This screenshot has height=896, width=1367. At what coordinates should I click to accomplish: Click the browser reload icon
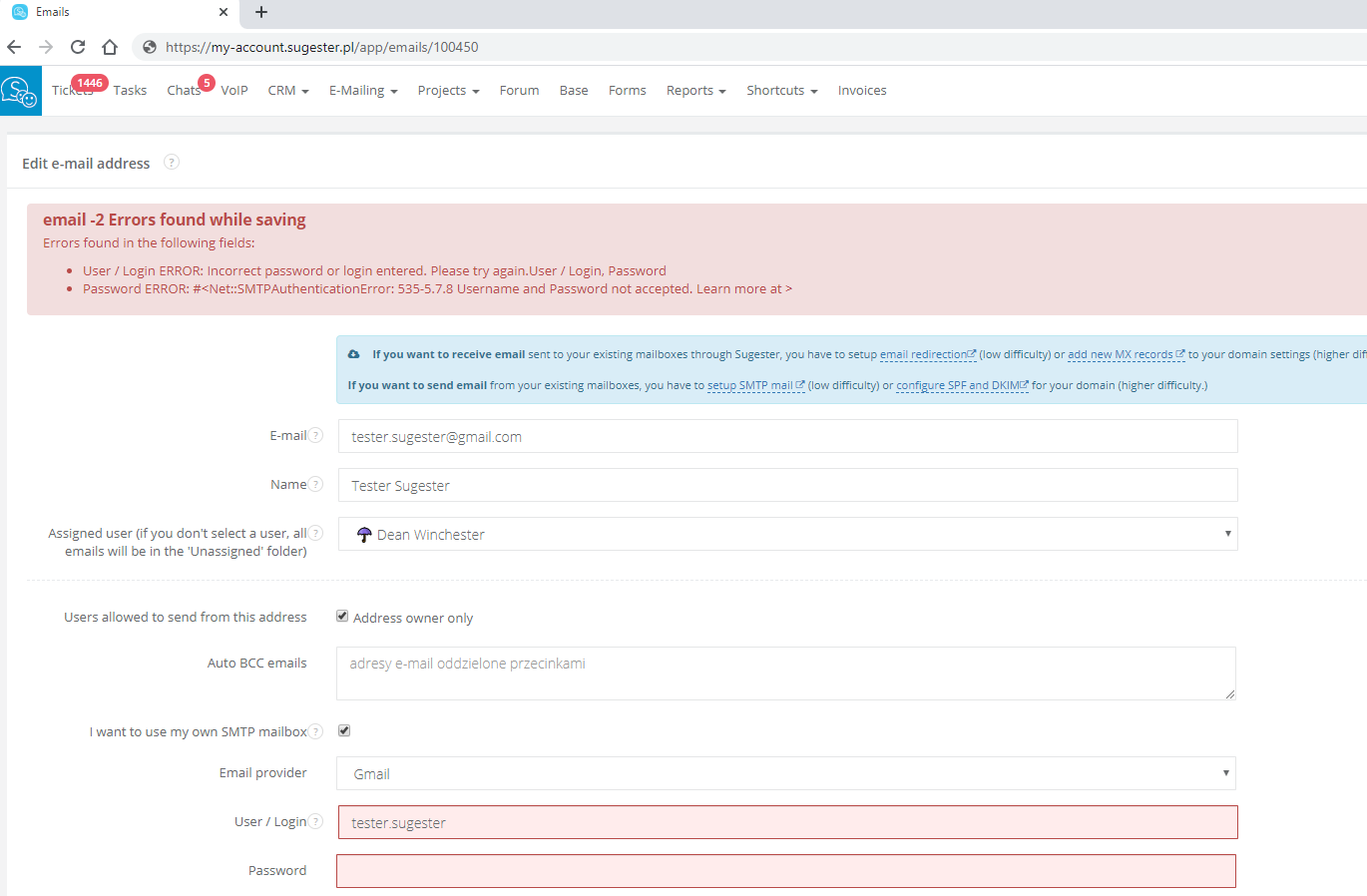(x=78, y=47)
